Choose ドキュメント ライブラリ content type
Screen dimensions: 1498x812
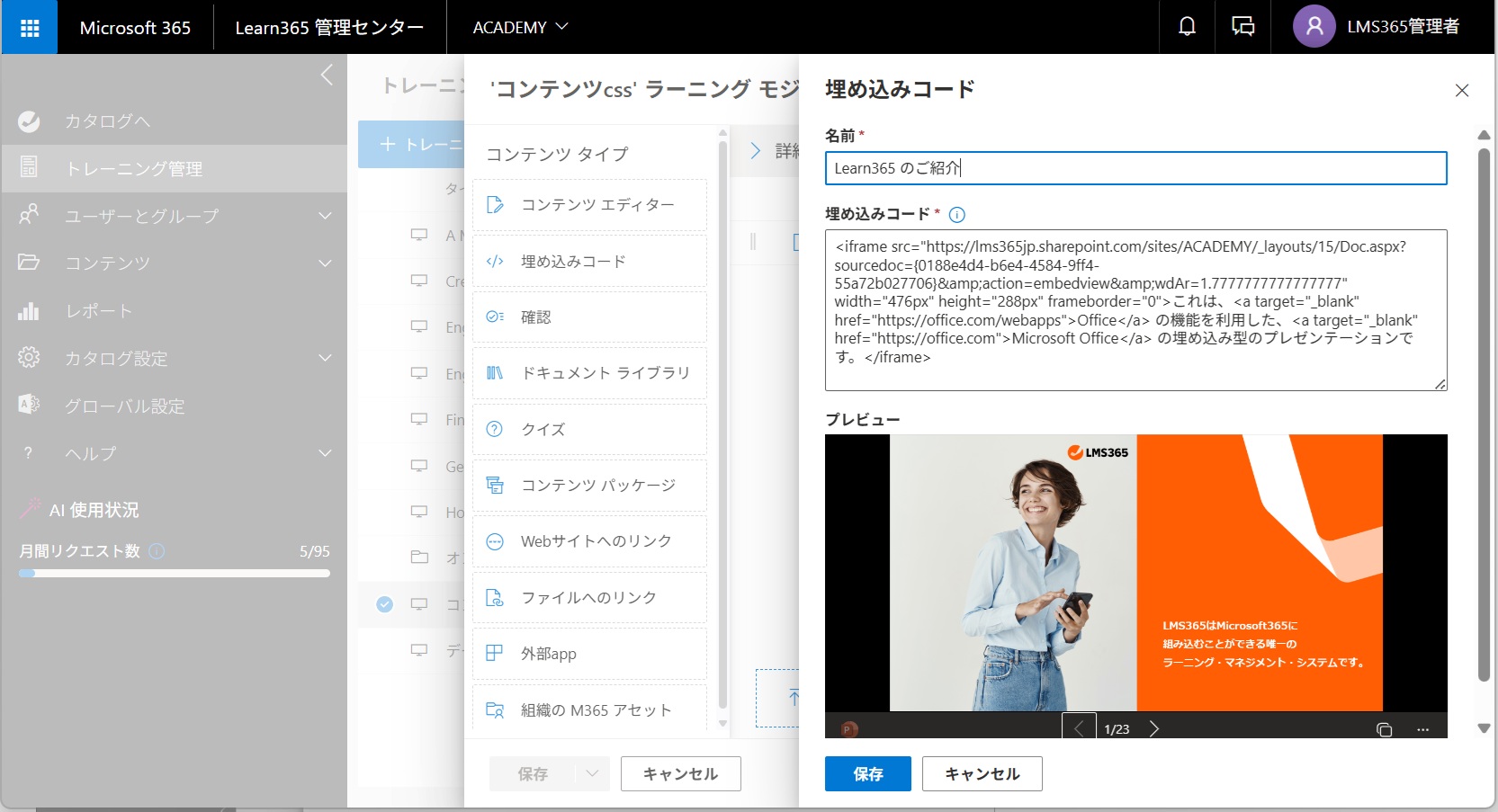[x=589, y=373]
